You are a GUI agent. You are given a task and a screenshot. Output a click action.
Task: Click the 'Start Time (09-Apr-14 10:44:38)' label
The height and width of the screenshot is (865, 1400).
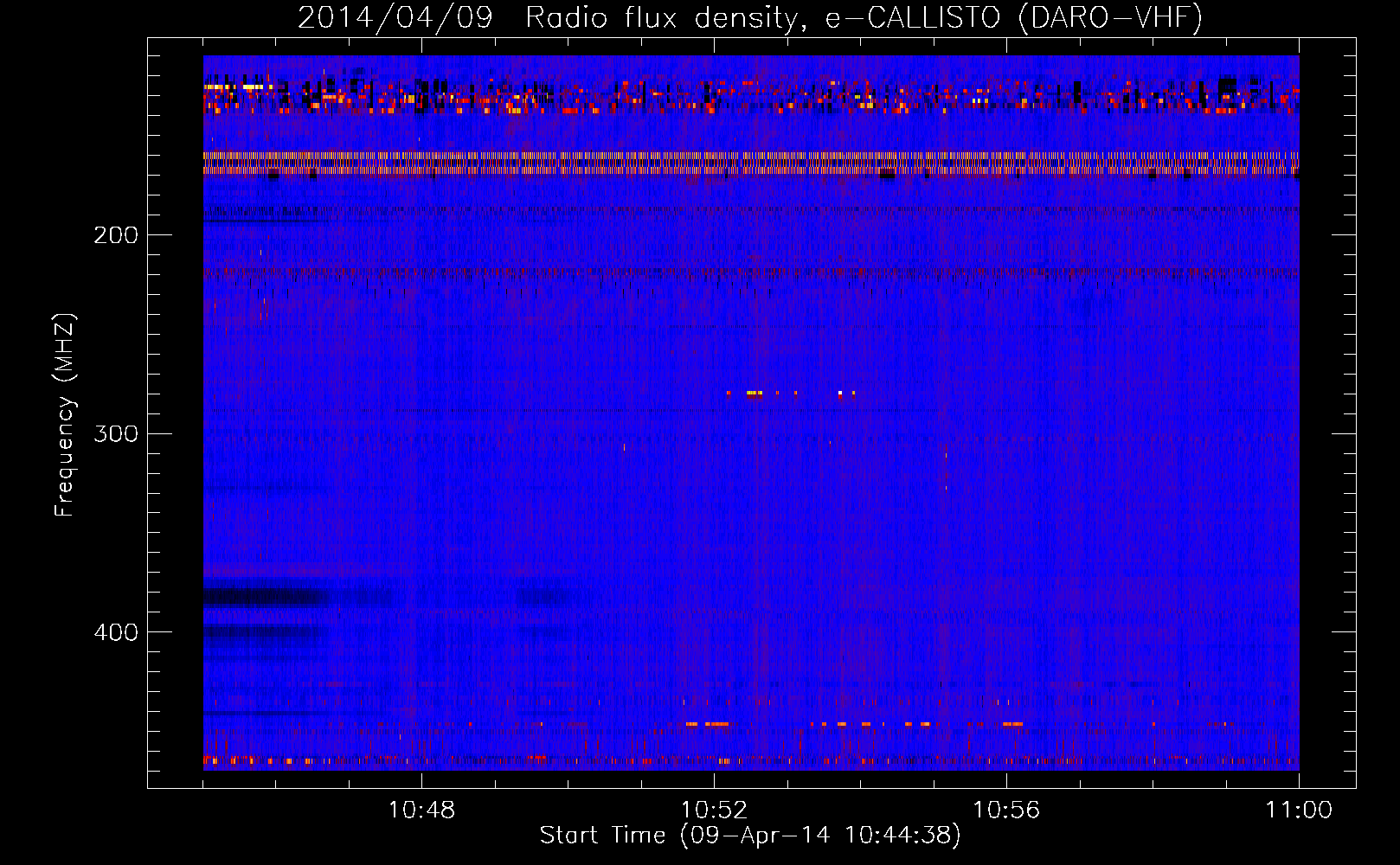point(750,836)
